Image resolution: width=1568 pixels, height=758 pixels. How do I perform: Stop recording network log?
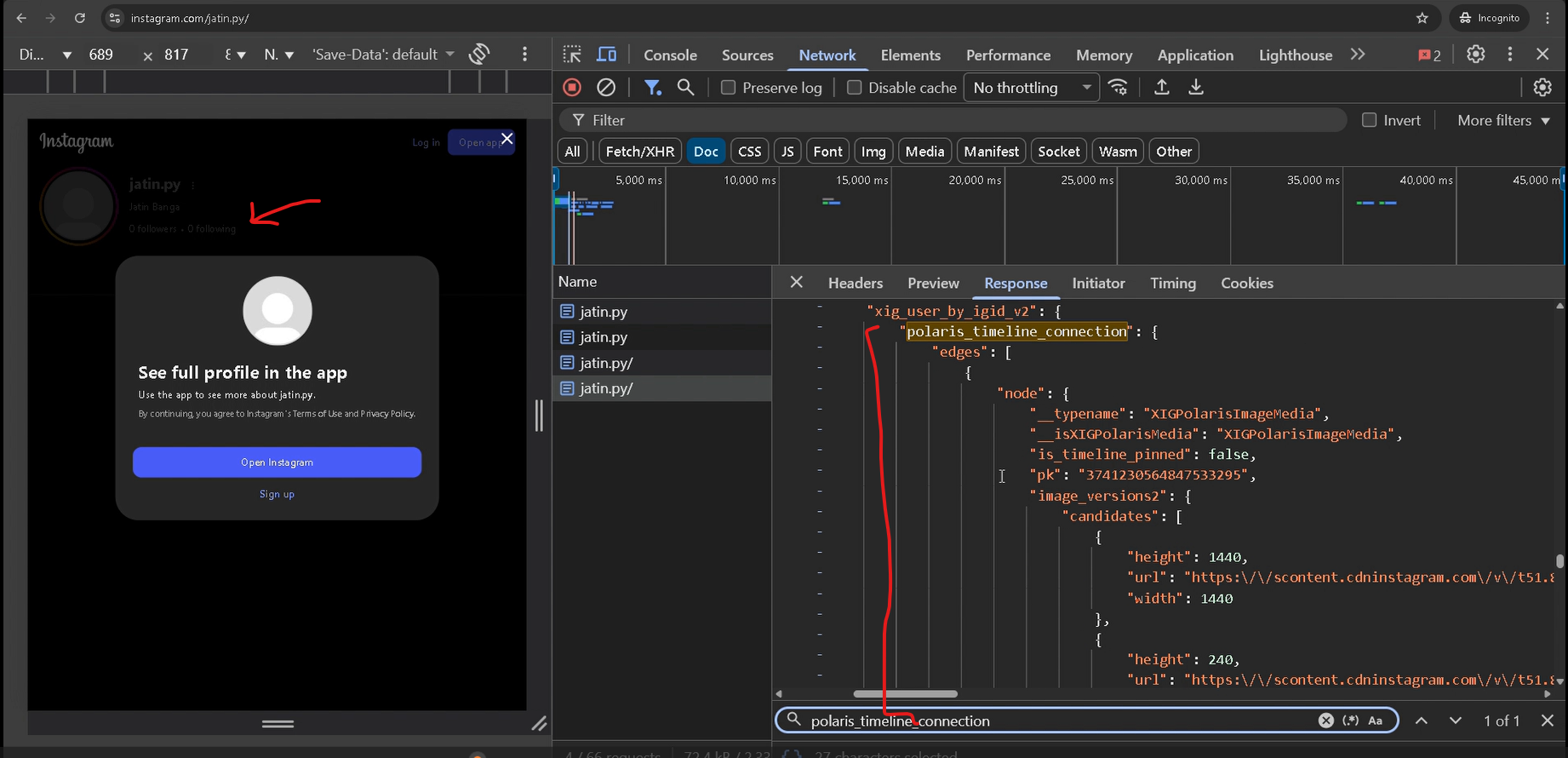(x=572, y=88)
